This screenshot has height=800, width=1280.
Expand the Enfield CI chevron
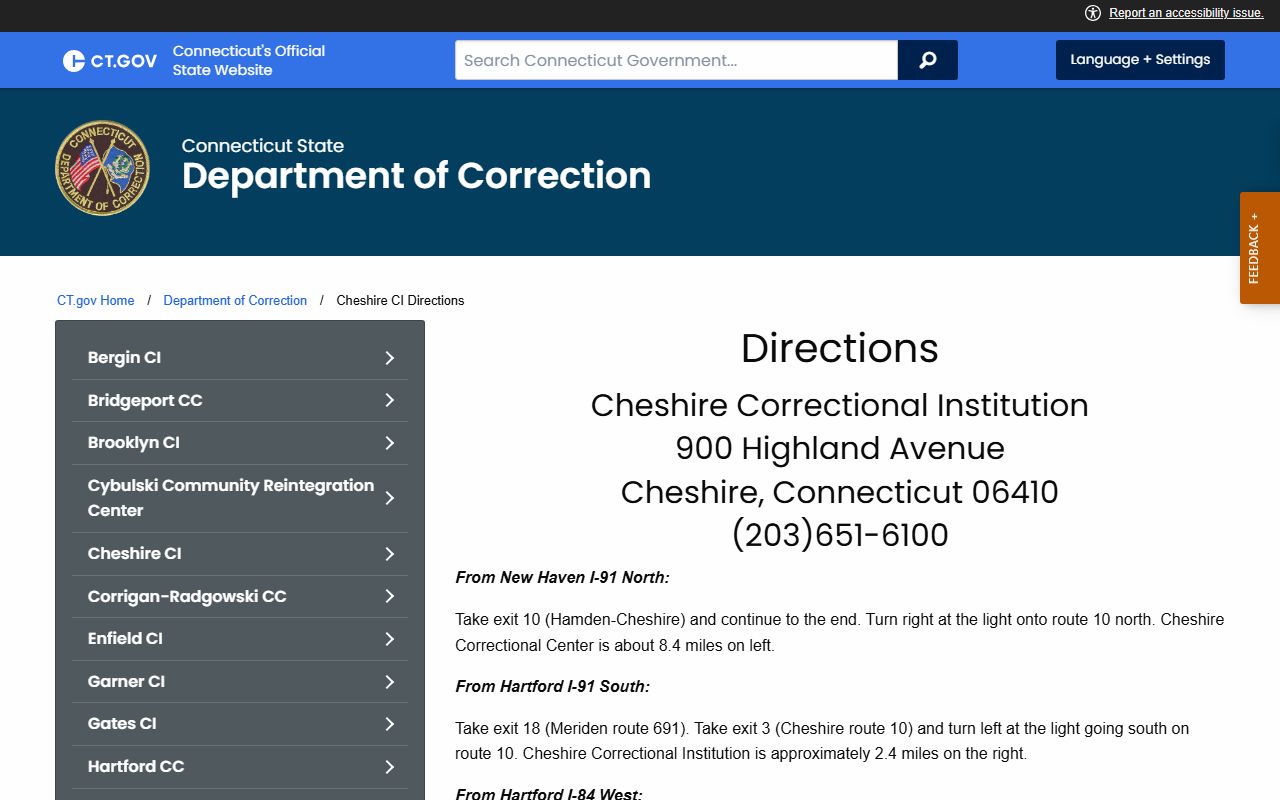[390, 639]
